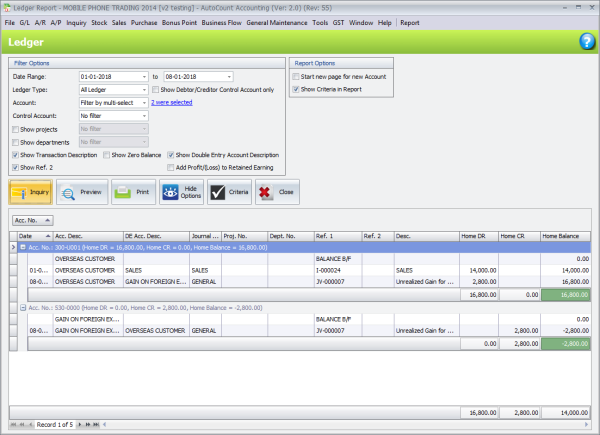
Task: Open the File menu
Action: pos(10,23)
